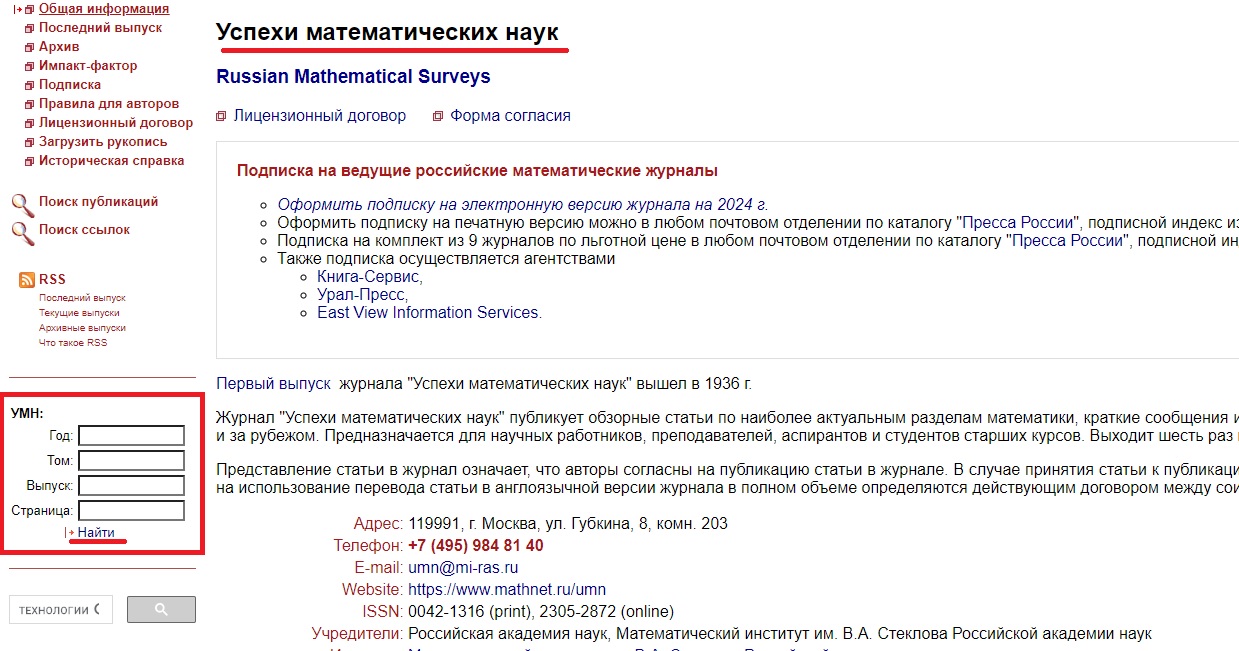
Task: Open the RSS heading link
Action: tap(52, 280)
